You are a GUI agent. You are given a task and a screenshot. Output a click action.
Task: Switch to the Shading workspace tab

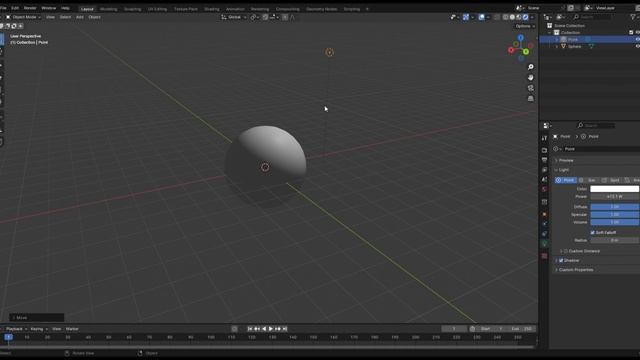pyautogui.click(x=211, y=9)
